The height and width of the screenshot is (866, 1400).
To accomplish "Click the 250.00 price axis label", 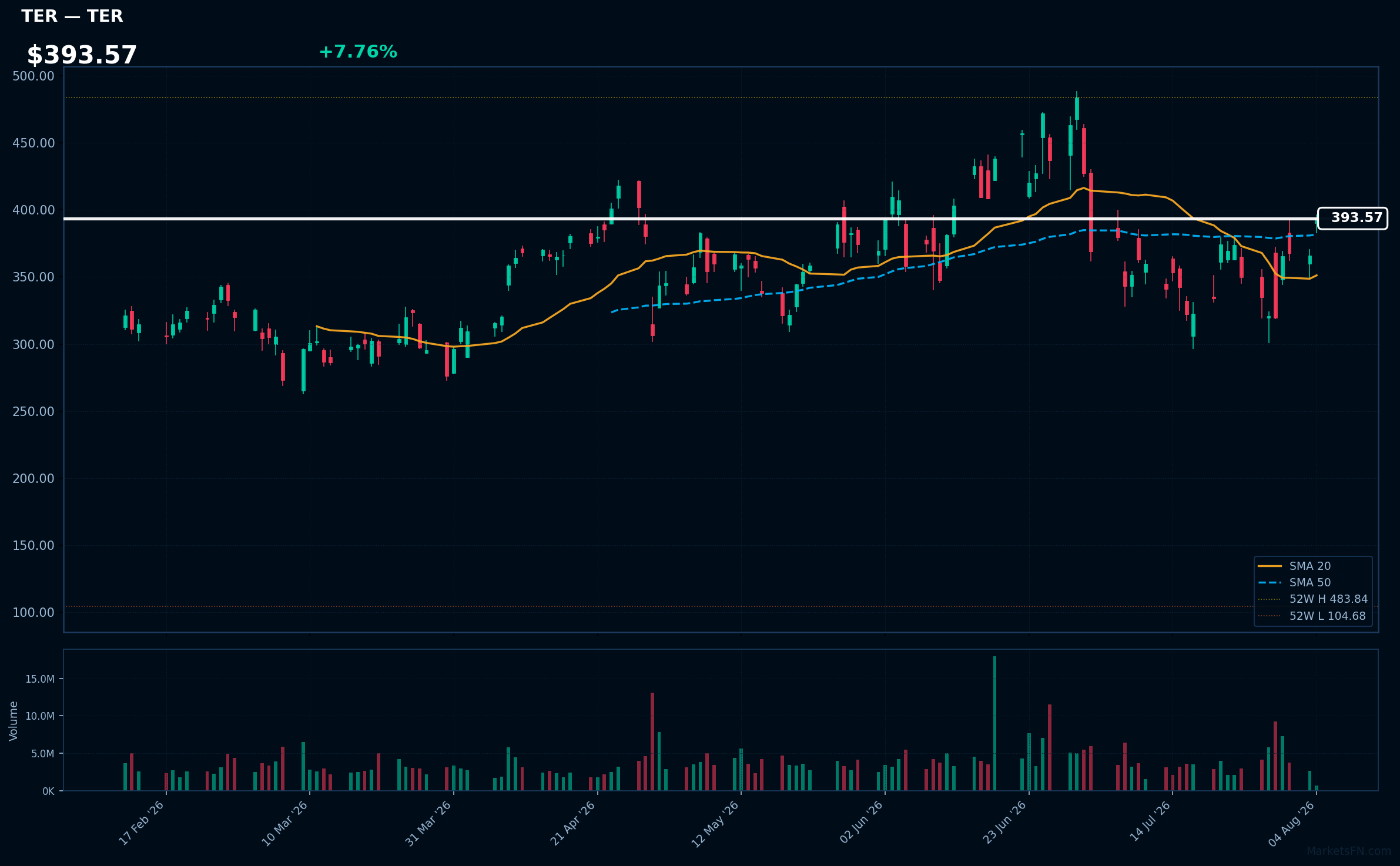I will [x=34, y=411].
